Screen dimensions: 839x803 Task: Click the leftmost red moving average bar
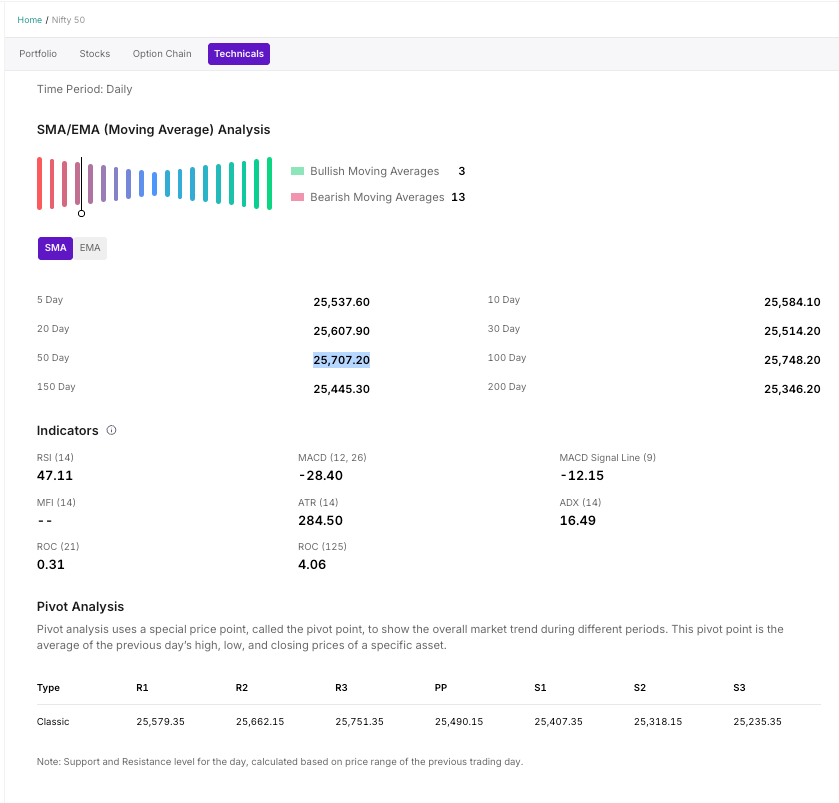point(40,183)
